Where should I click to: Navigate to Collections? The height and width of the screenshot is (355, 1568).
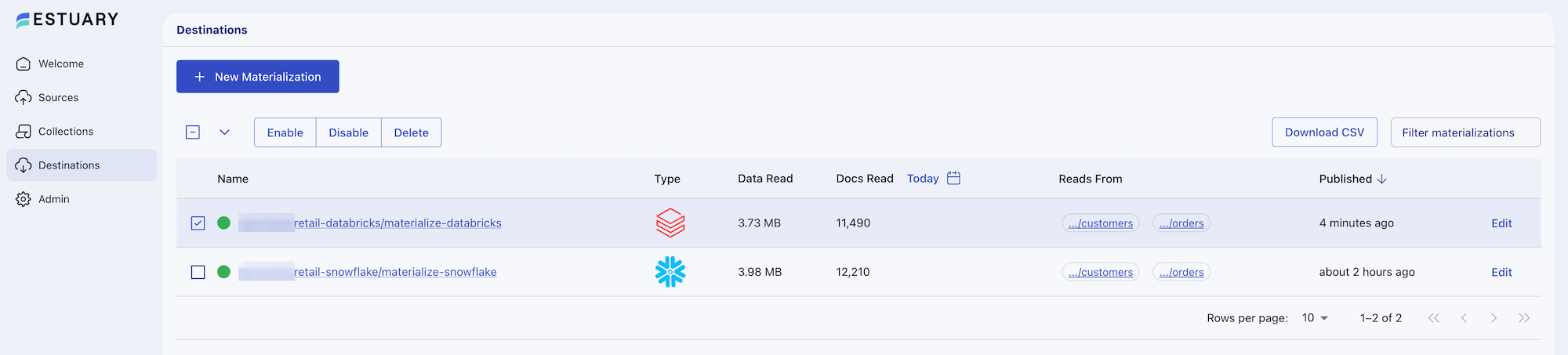pyautogui.click(x=82, y=131)
